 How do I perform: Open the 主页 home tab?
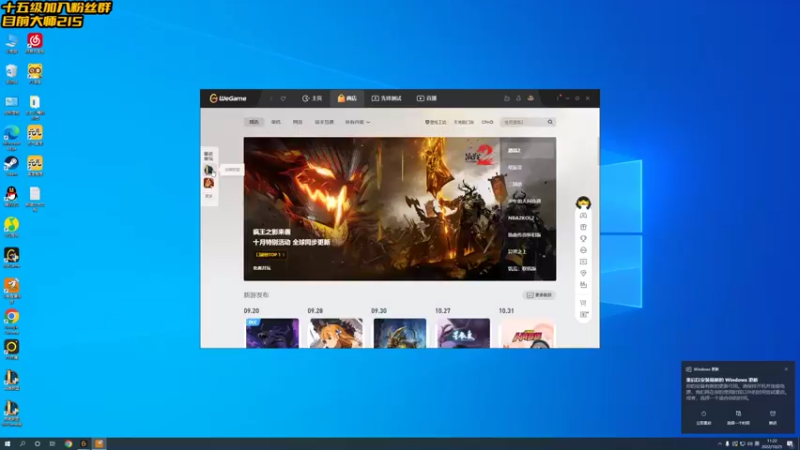click(x=312, y=98)
